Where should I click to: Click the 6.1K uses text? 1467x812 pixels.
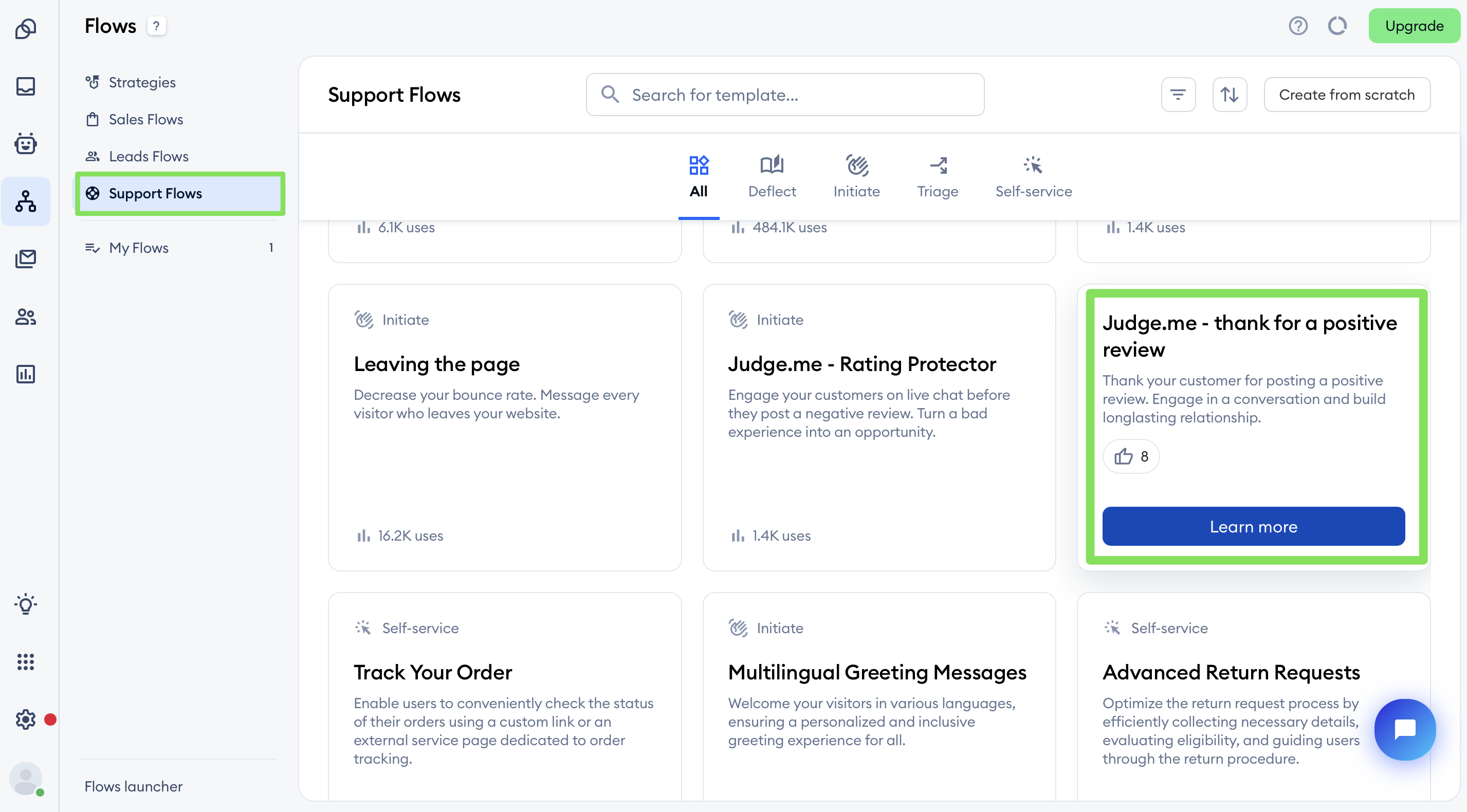click(x=407, y=227)
